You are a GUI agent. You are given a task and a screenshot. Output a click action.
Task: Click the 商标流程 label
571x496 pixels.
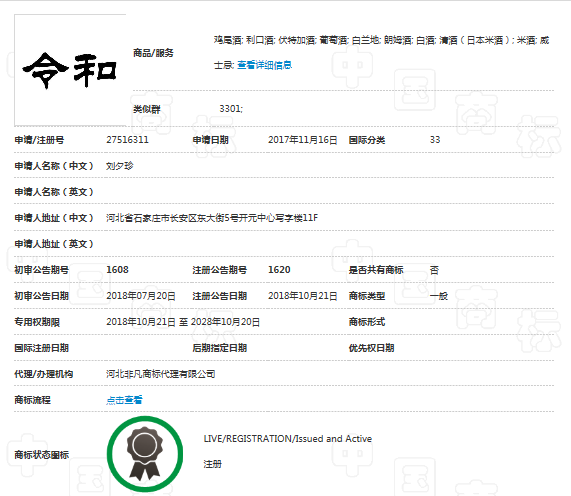point(32,400)
